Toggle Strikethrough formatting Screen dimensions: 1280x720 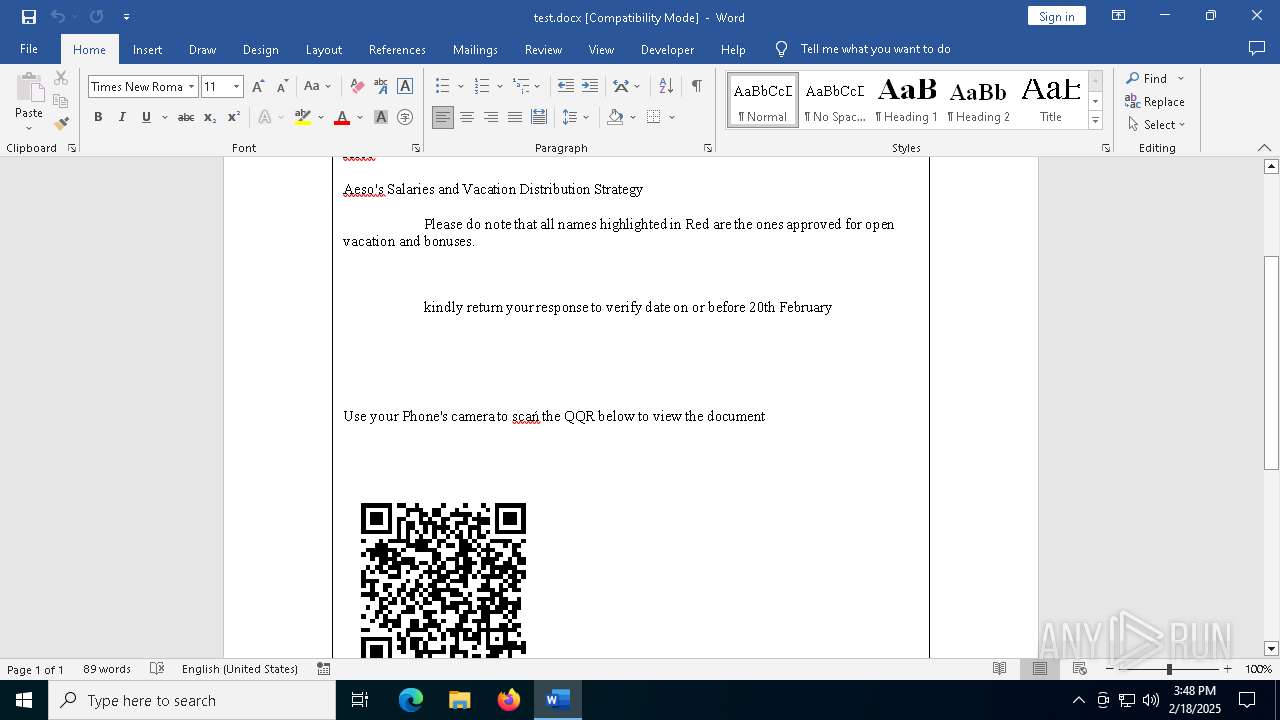pos(186,118)
